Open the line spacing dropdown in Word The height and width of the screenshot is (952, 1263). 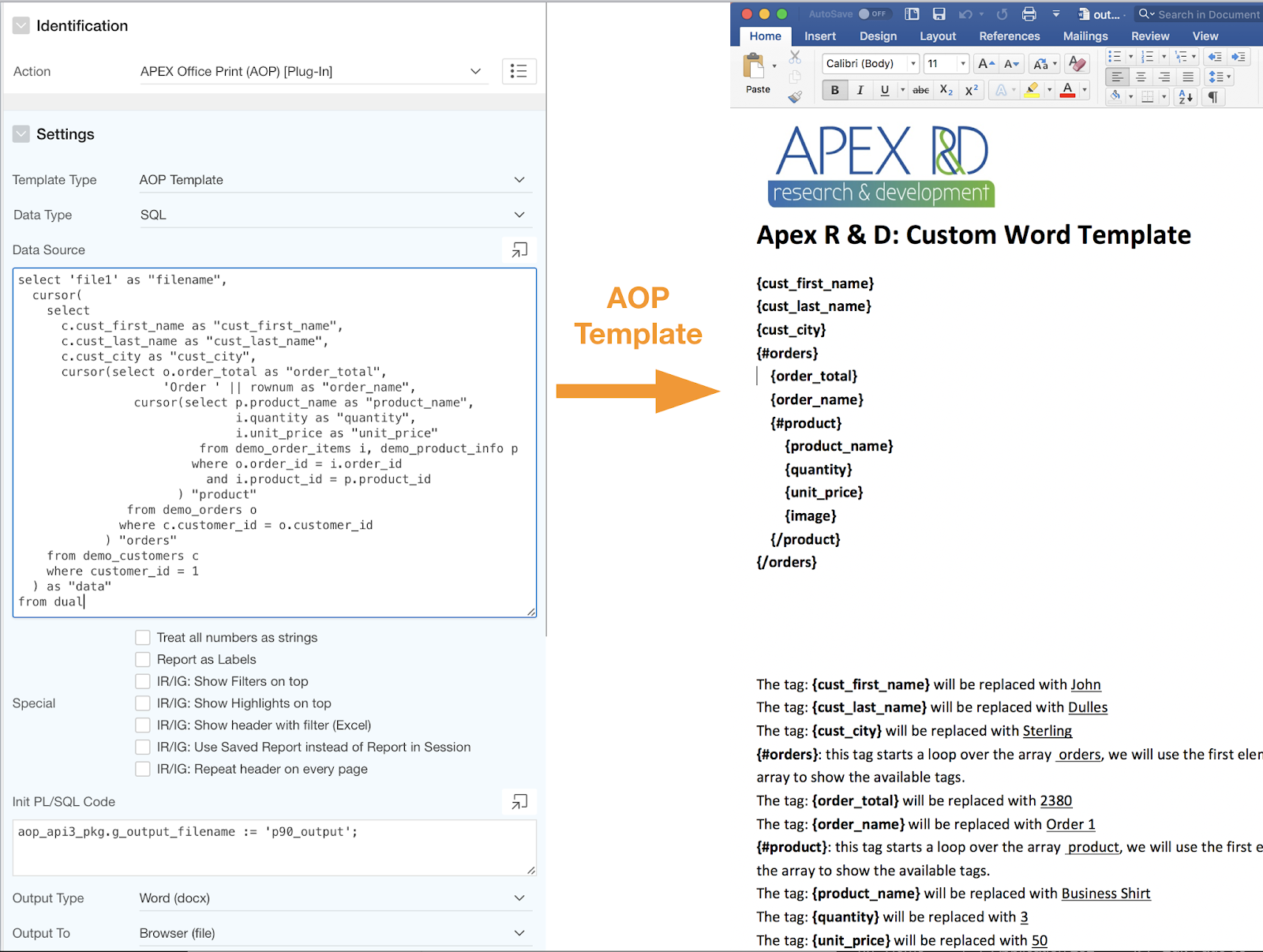(1220, 77)
